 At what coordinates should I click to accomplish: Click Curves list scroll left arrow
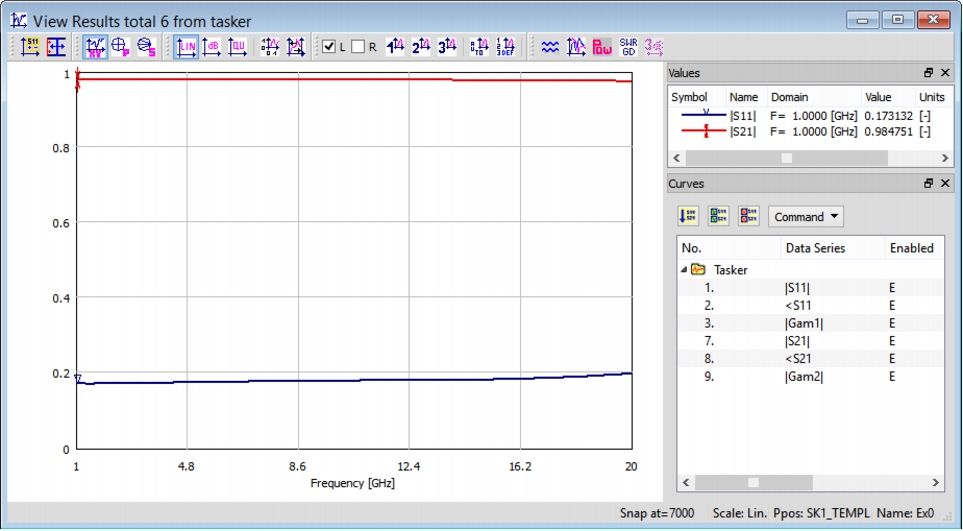coord(686,483)
